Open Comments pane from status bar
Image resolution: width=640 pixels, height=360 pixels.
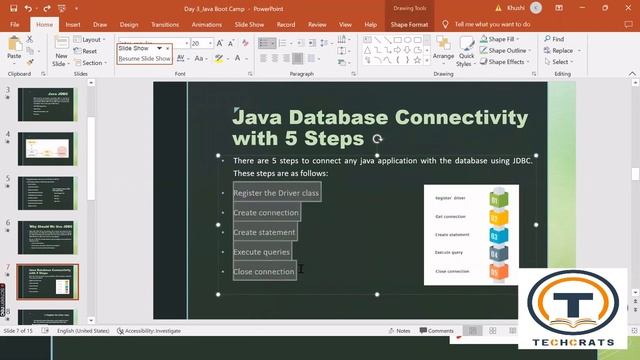click(436, 331)
